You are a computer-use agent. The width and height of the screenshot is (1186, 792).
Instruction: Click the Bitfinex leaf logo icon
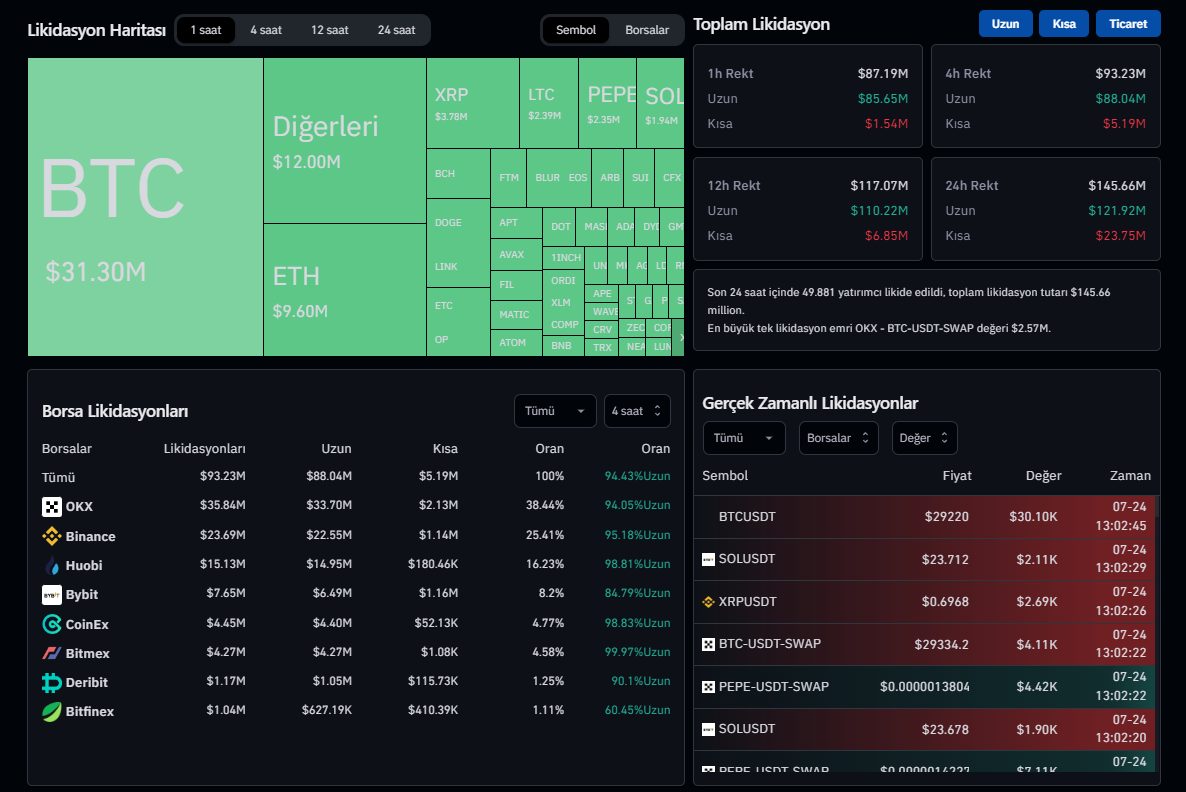[x=52, y=712]
